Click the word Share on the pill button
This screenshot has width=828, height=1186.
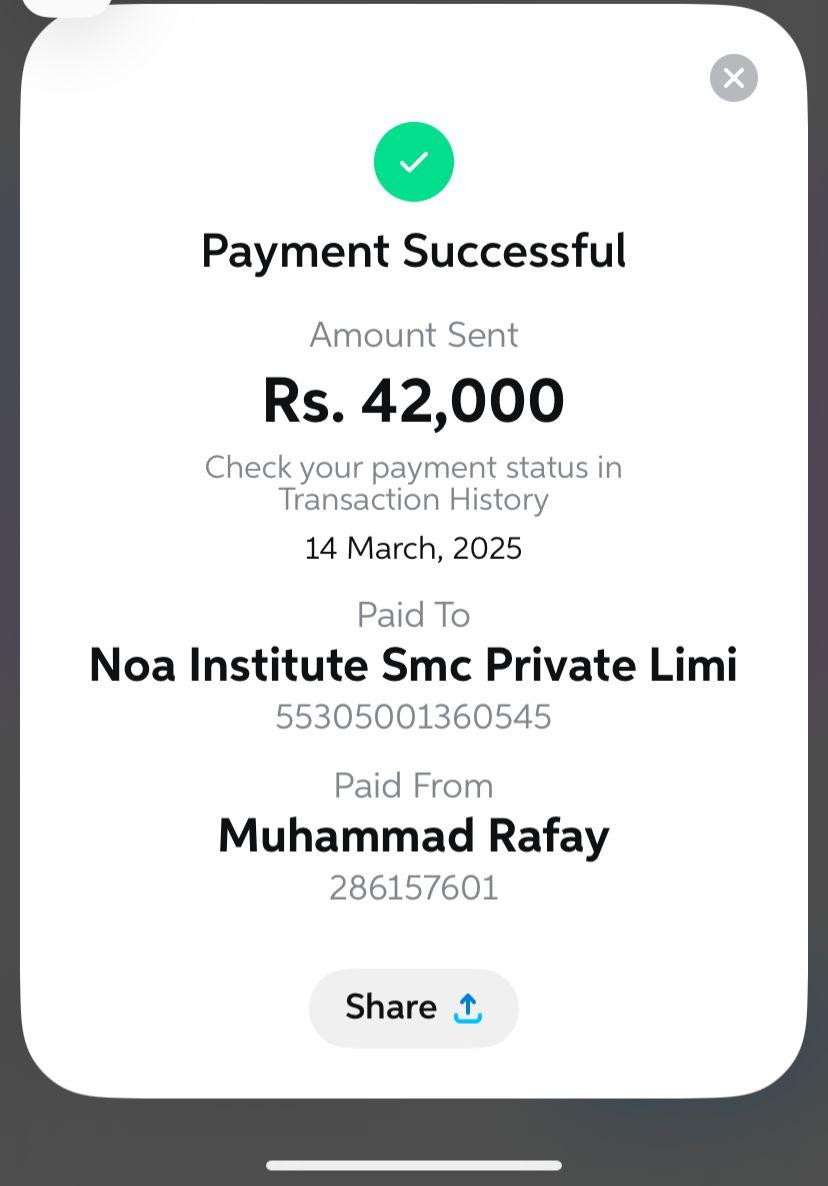coord(391,1007)
